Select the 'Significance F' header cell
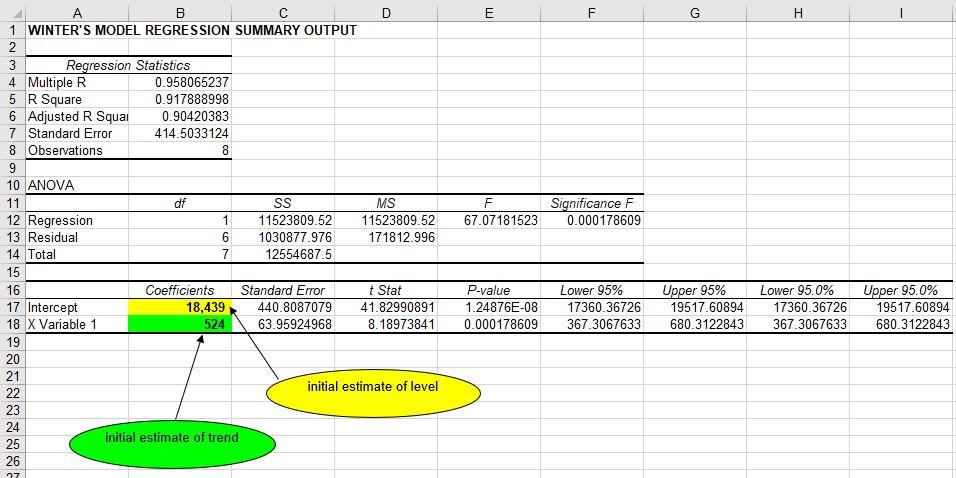The width and height of the screenshot is (956, 478). click(x=592, y=203)
